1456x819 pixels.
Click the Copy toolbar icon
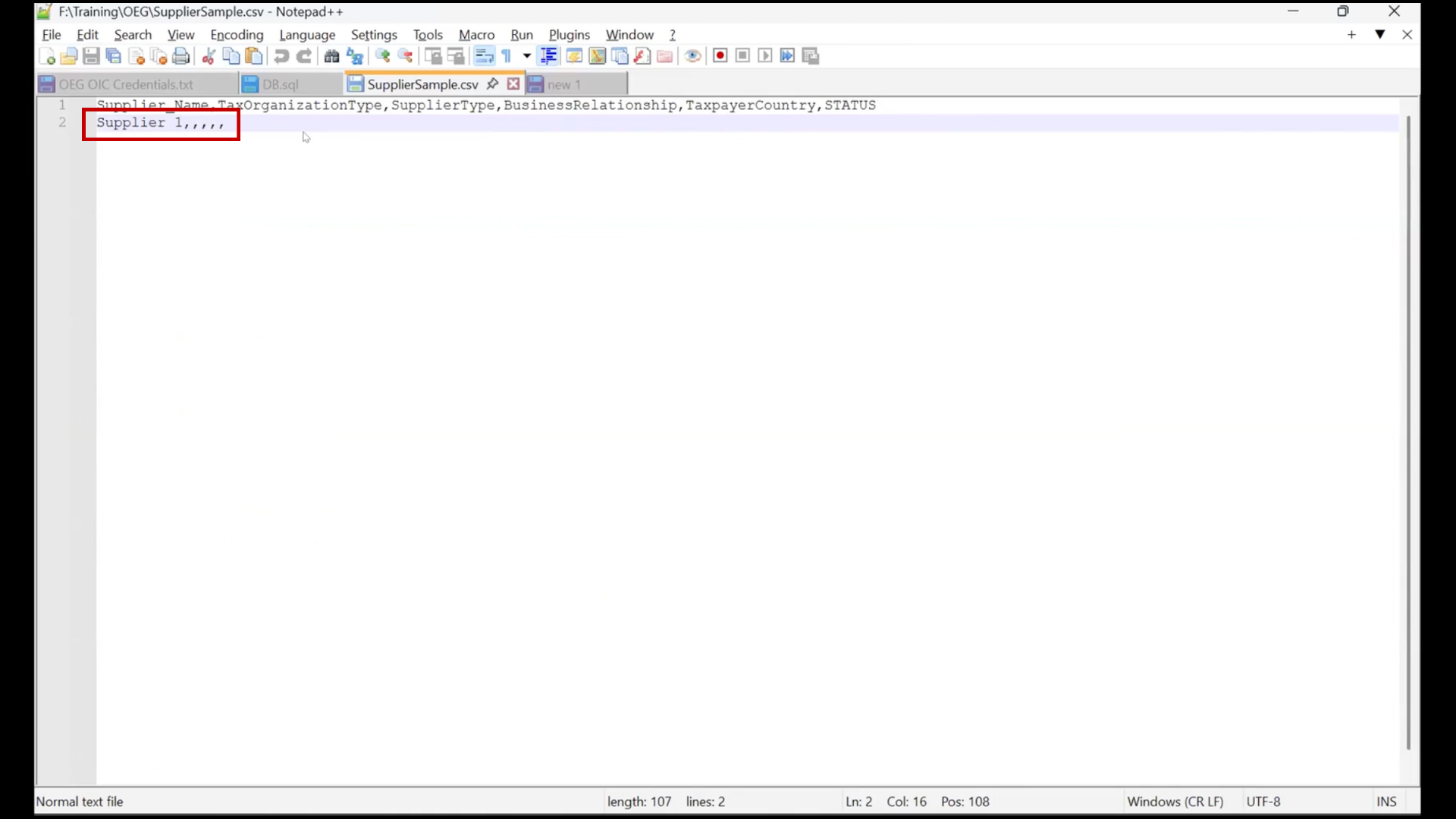tap(231, 56)
